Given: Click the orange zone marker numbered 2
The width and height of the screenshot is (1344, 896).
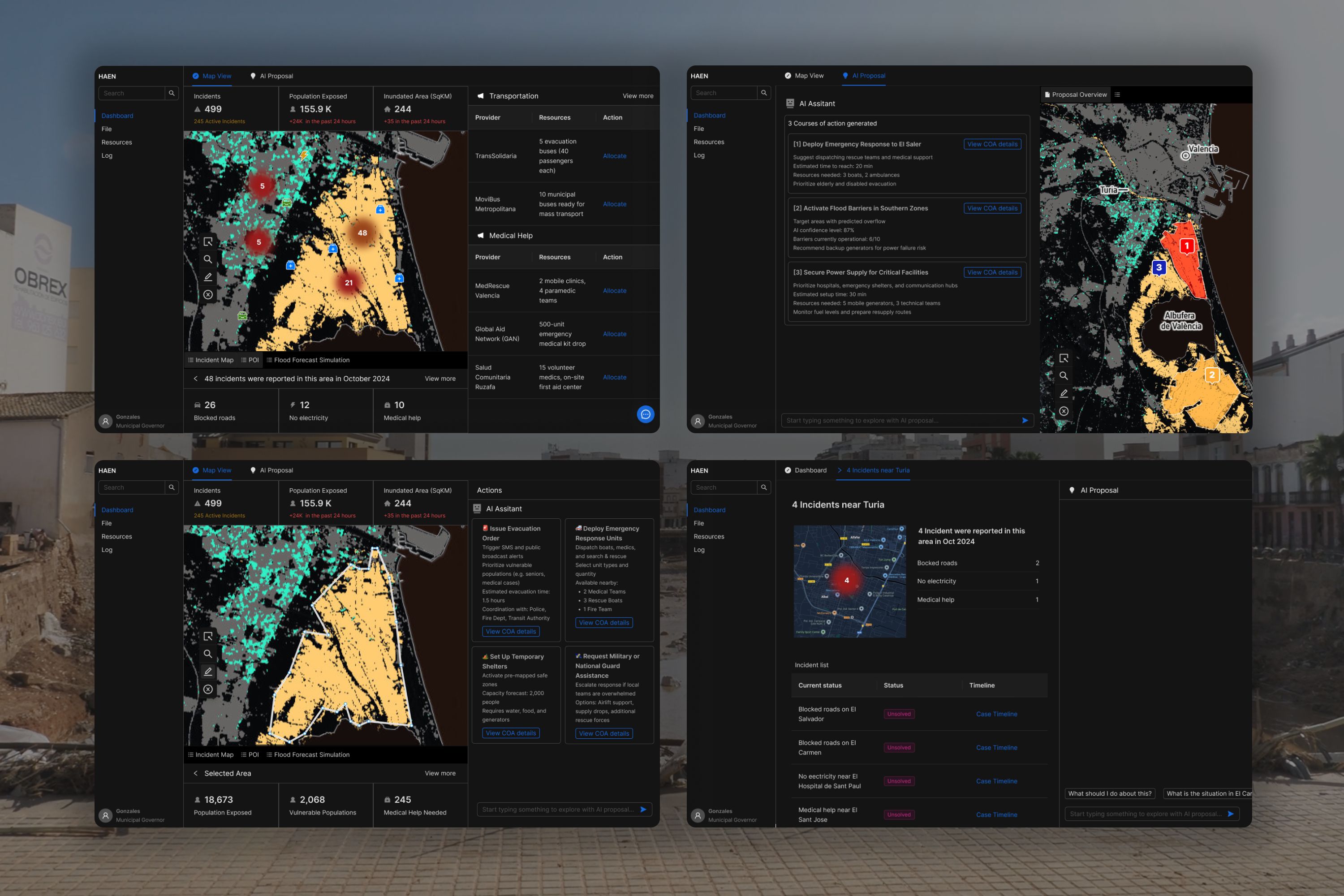Looking at the screenshot, I should [x=1211, y=375].
